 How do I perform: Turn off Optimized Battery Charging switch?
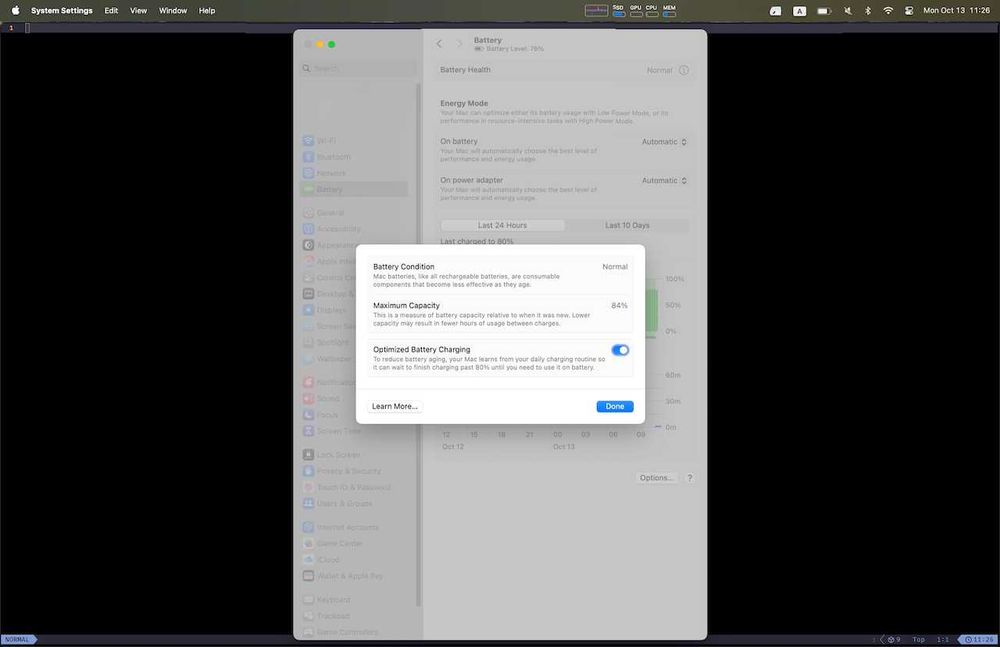620,350
